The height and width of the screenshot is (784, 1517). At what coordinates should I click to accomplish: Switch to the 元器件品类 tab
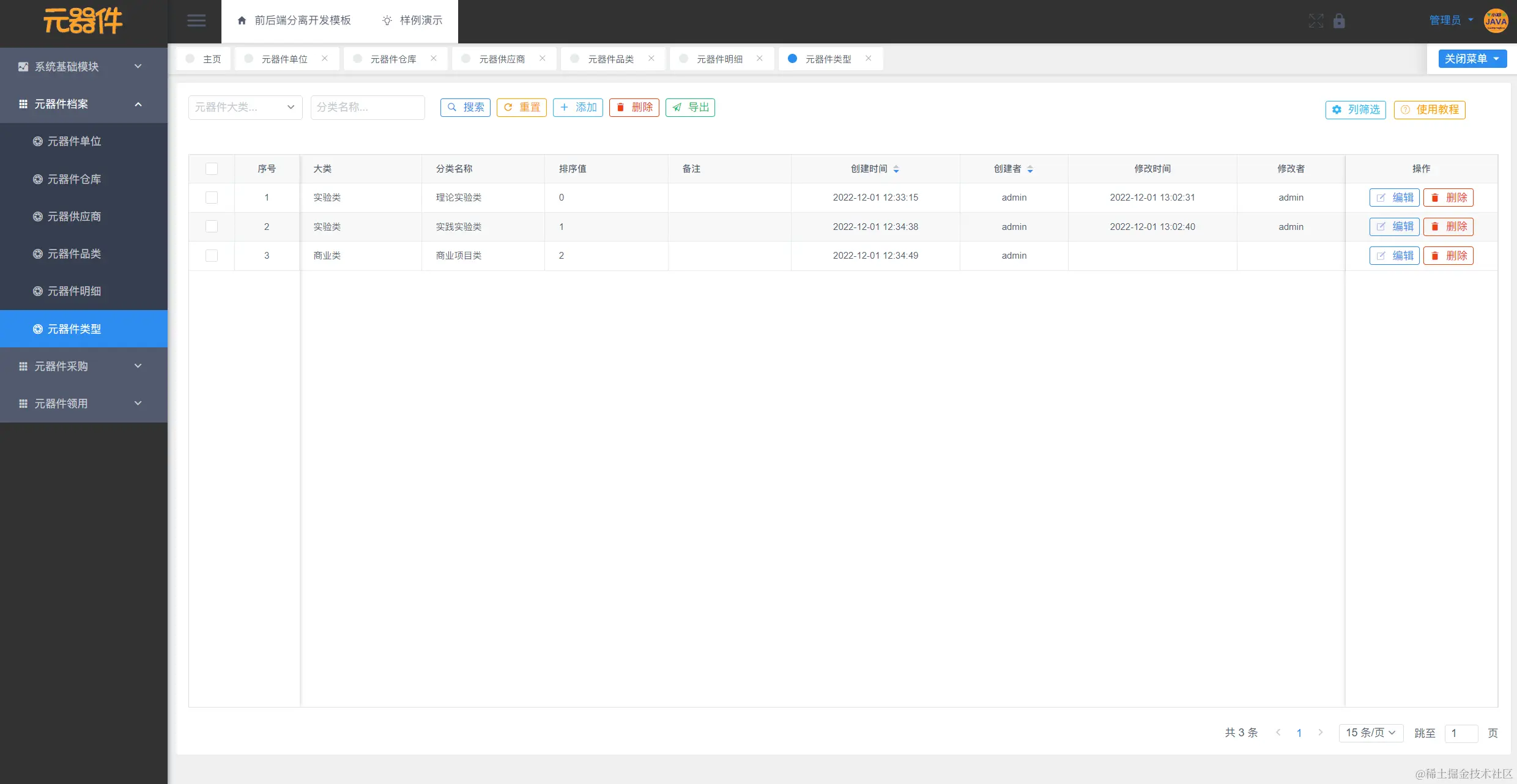pyautogui.click(x=610, y=59)
